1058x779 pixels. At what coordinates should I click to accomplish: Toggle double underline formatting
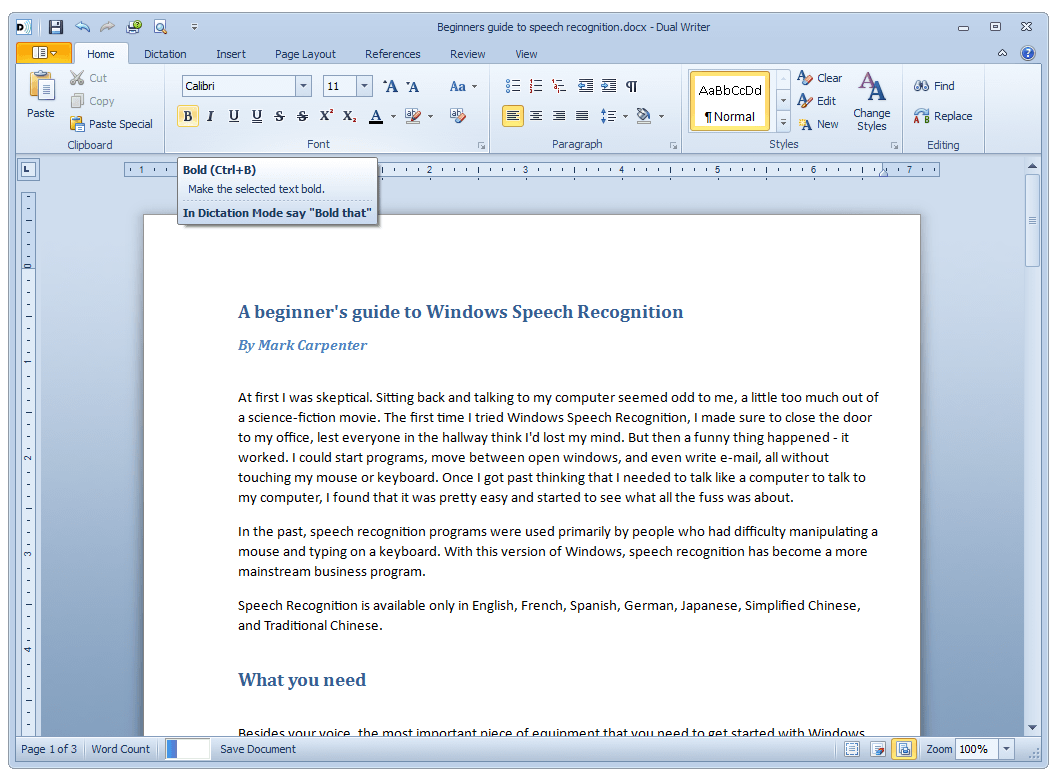pos(257,116)
